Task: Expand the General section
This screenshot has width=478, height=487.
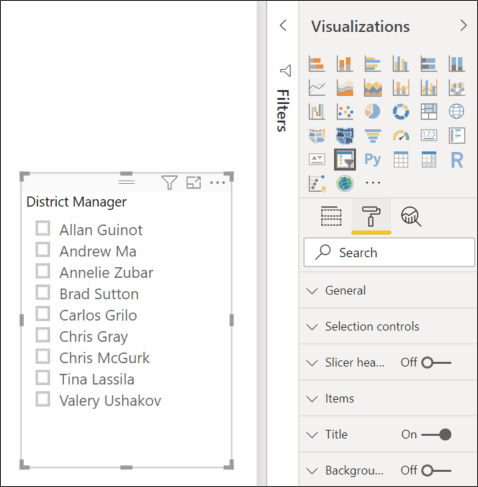Action: [x=312, y=291]
